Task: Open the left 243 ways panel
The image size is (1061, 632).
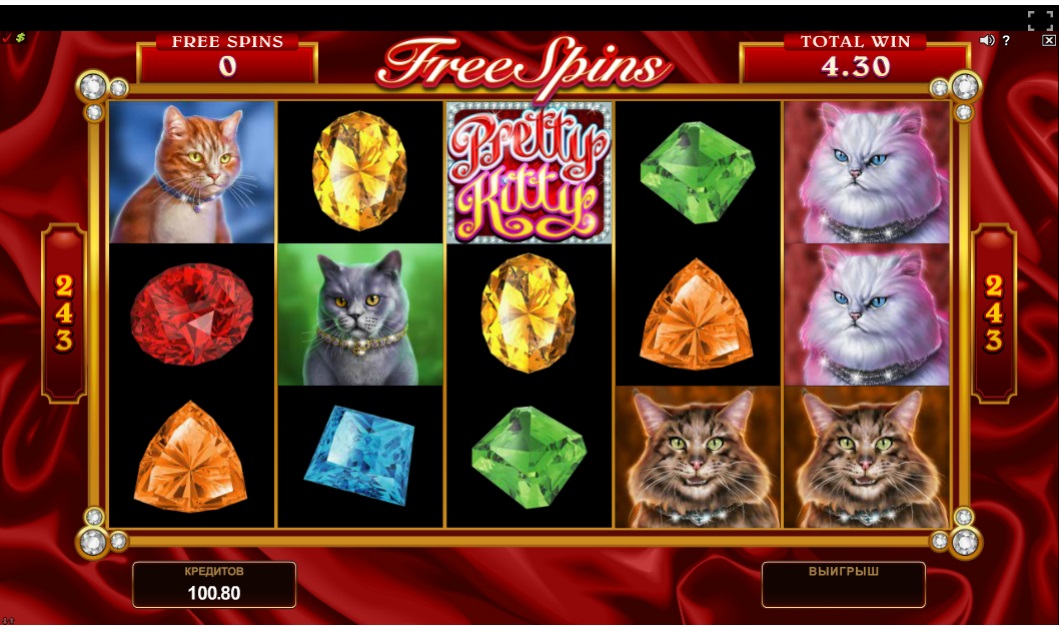Action: pyautogui.click(x=64, y=313)
